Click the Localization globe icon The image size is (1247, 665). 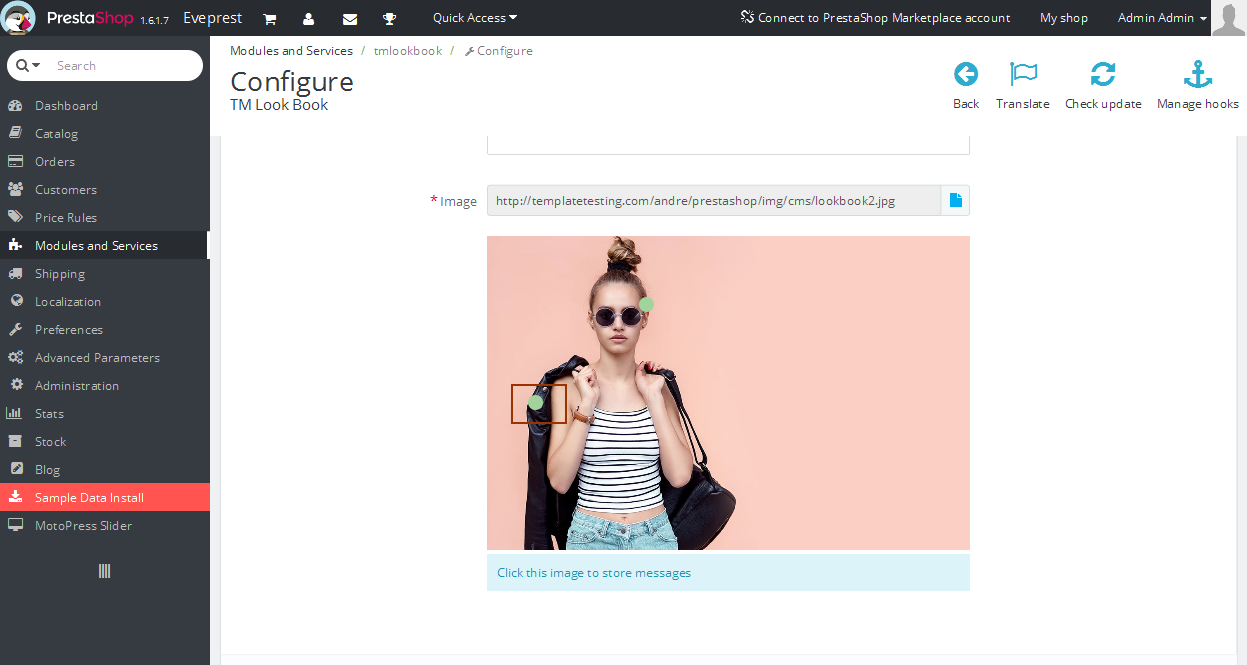tap(15, 301)
